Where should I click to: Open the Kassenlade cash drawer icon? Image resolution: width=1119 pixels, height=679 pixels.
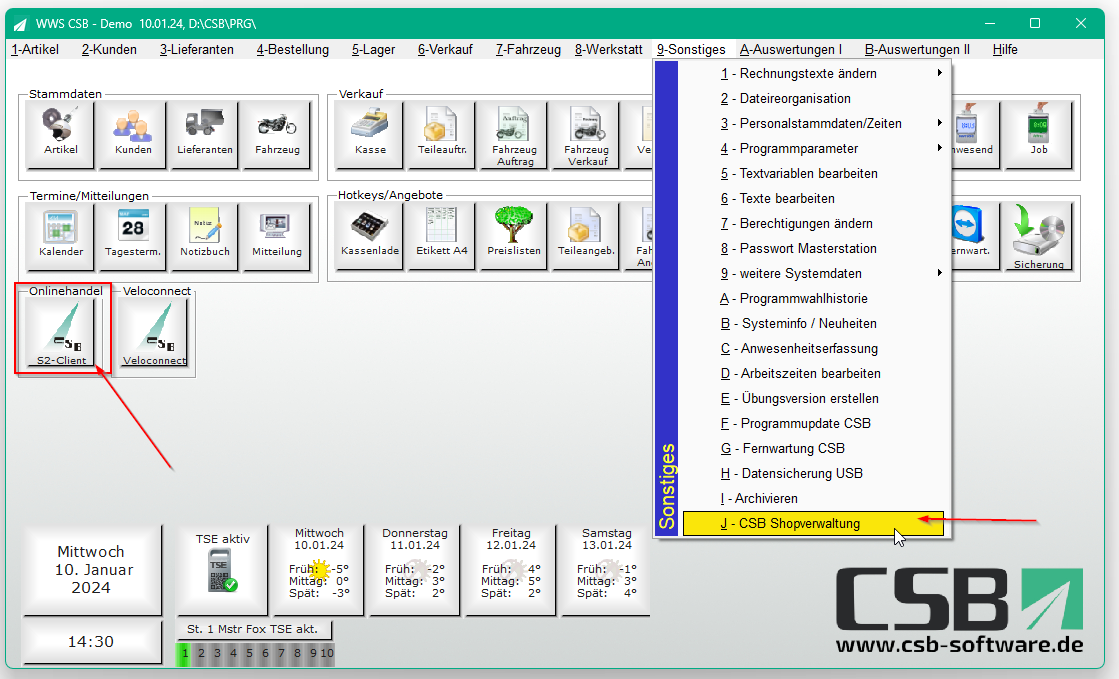[x=370, y=236]
